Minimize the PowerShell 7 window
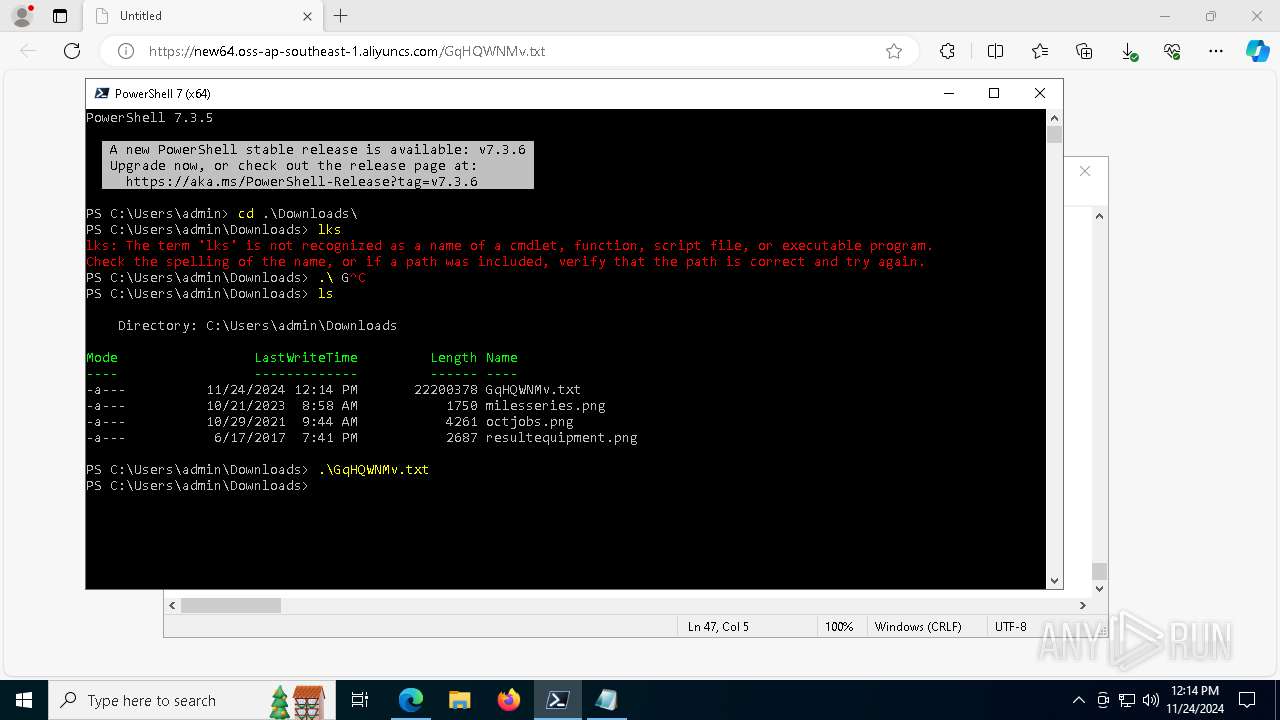Viewport: 1280px width, 720px height. (948, 93)
